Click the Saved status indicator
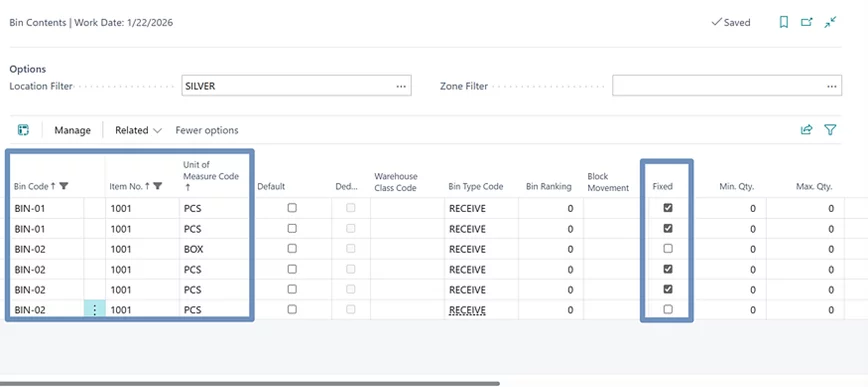 coord(731,23)
